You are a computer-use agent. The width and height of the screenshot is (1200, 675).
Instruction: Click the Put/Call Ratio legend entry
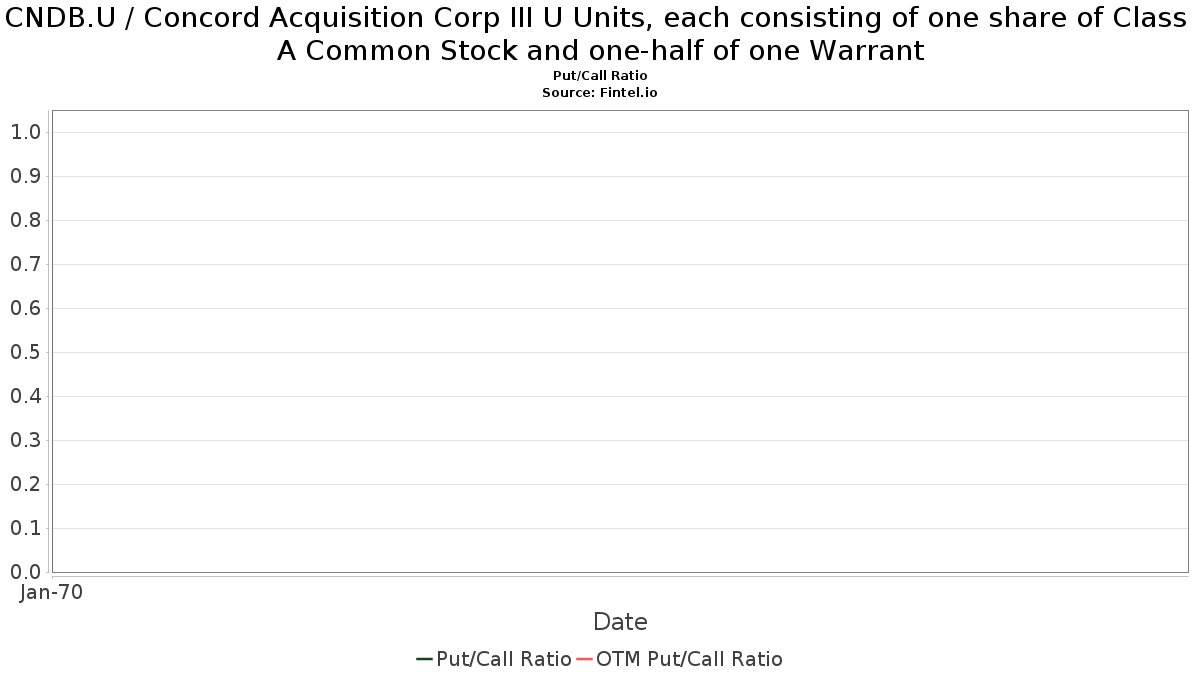[x=494, y=659]
